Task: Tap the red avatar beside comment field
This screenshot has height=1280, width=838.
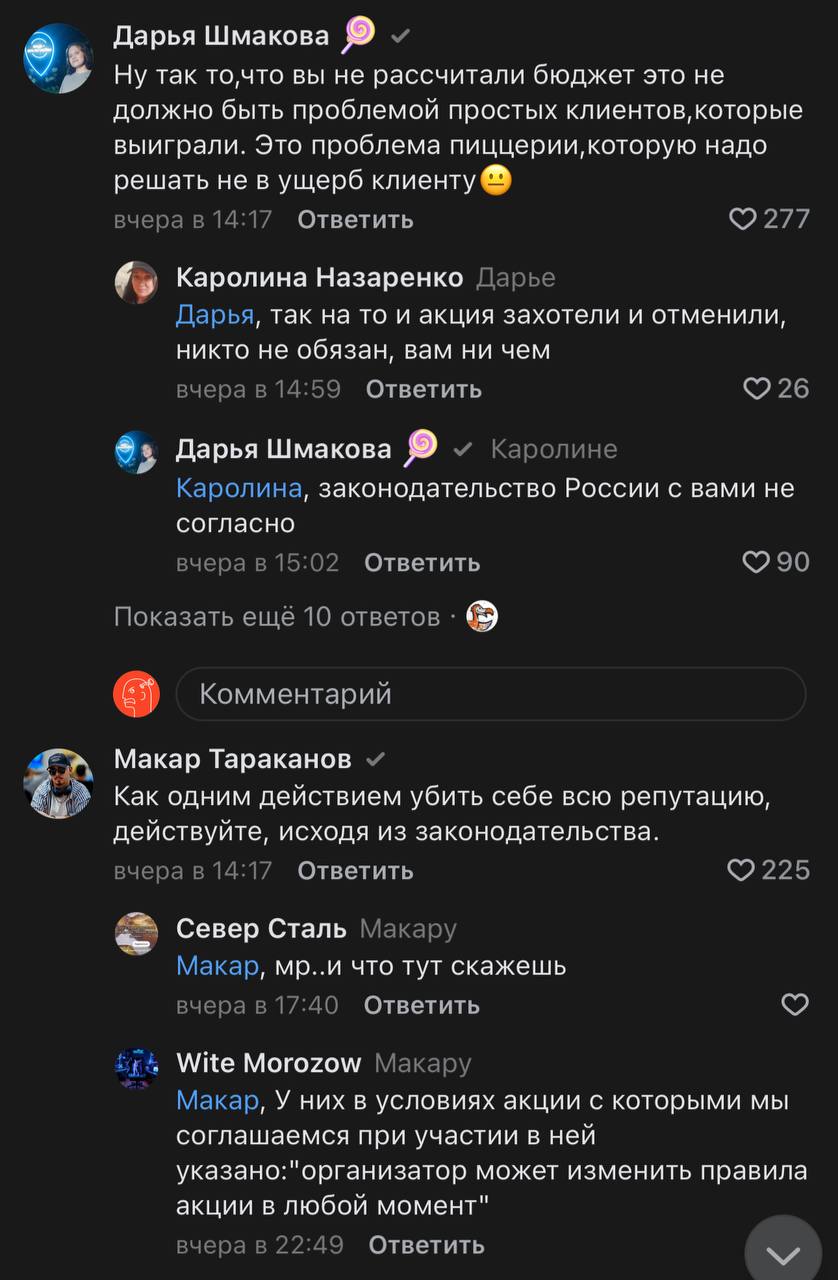Action: coord(136,693)
